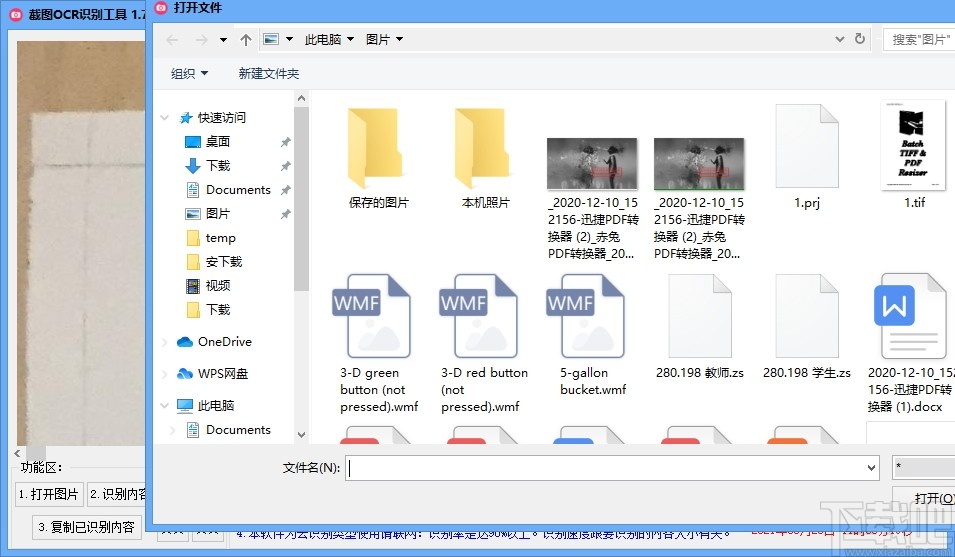
Task: Click navigation pane scroll up arrow
Action: coord(301,98)
